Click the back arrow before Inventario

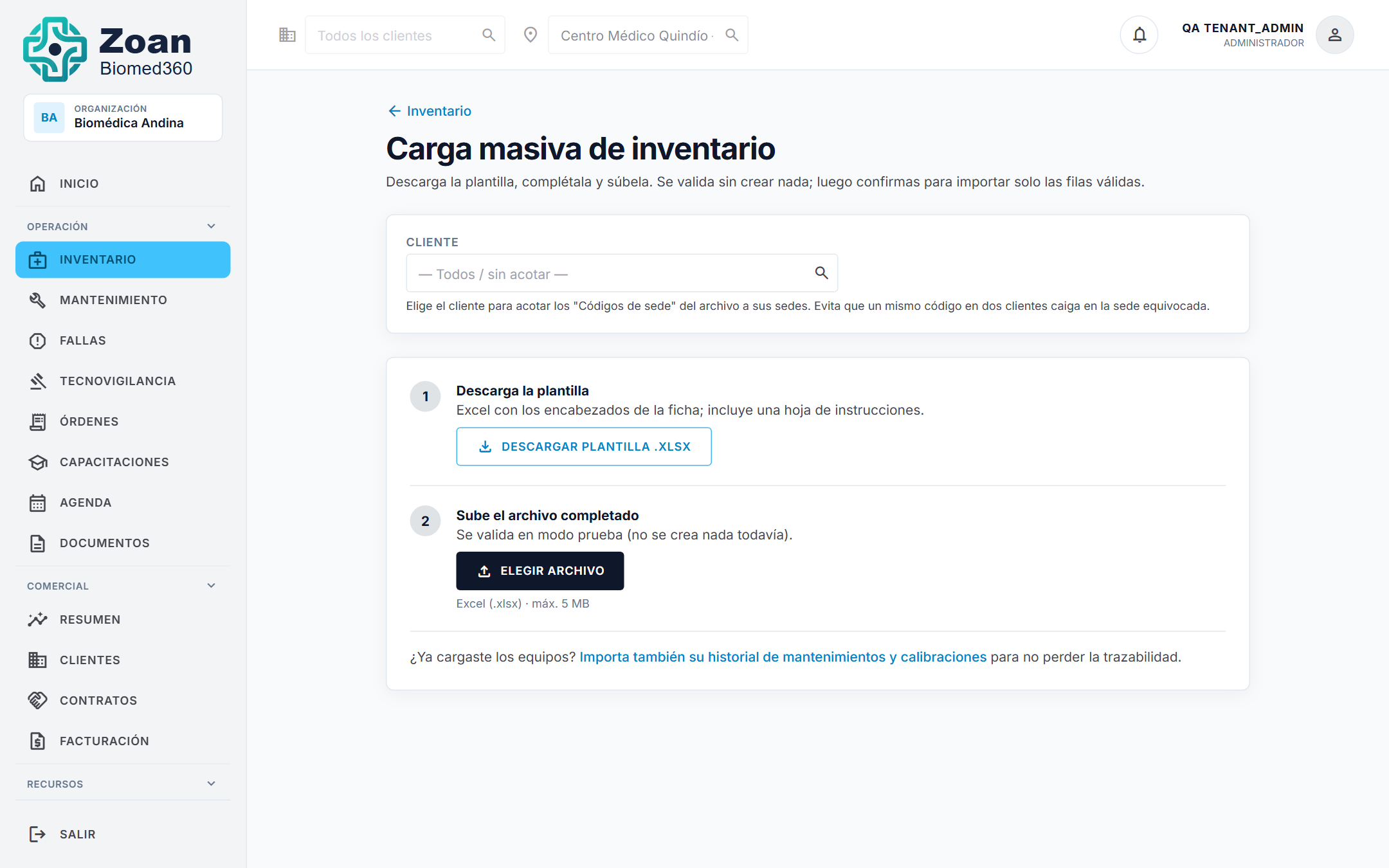click(394, 111)
